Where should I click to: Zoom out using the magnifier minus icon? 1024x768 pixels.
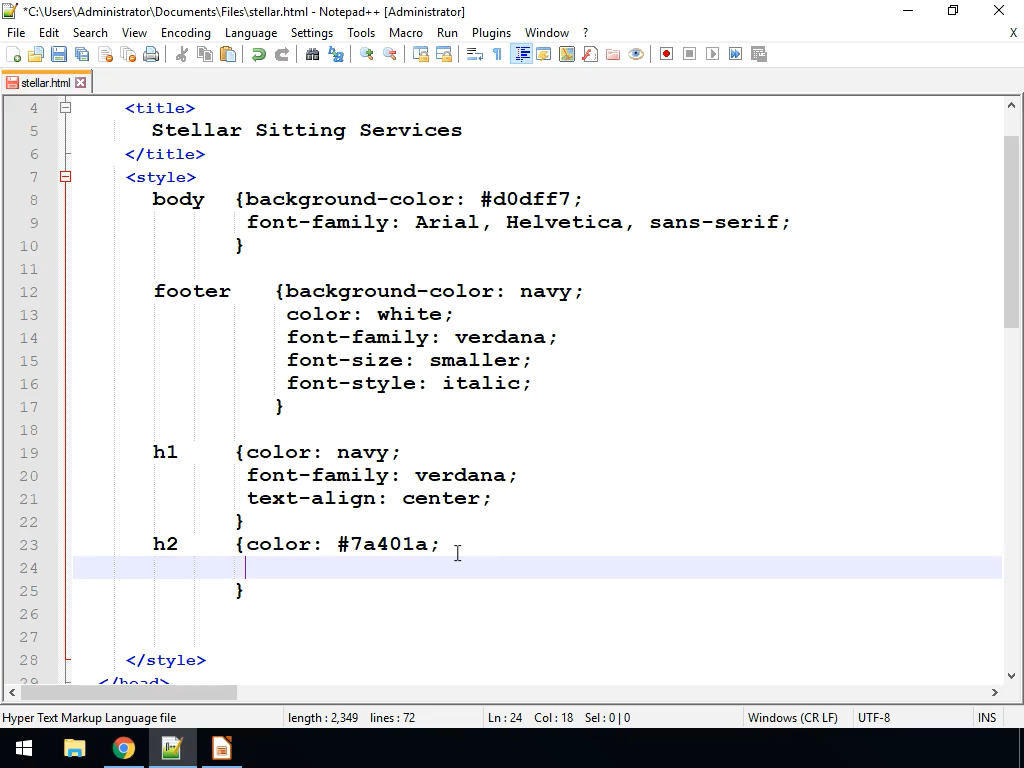[x=389, y=54]
